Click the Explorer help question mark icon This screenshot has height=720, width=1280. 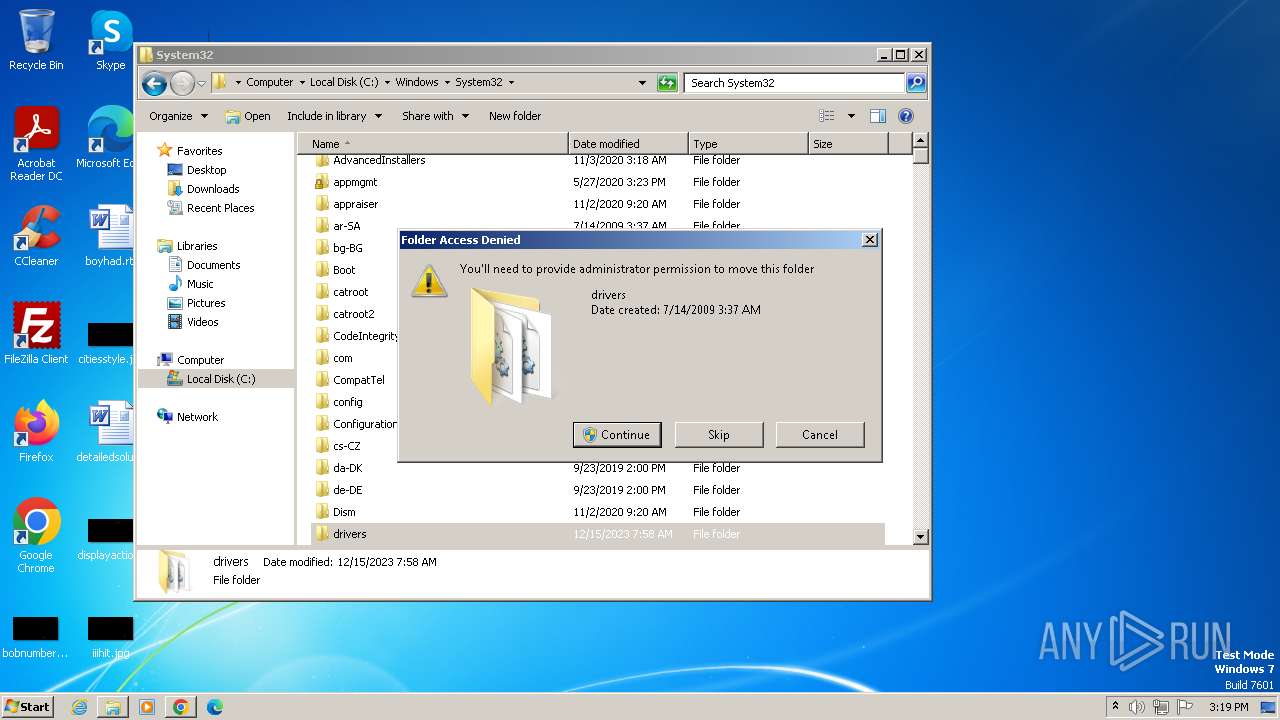click(x=906, y=116)
